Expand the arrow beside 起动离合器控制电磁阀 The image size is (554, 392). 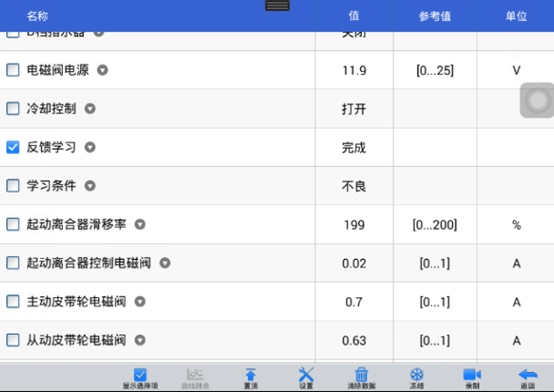[x=165, y=263]
